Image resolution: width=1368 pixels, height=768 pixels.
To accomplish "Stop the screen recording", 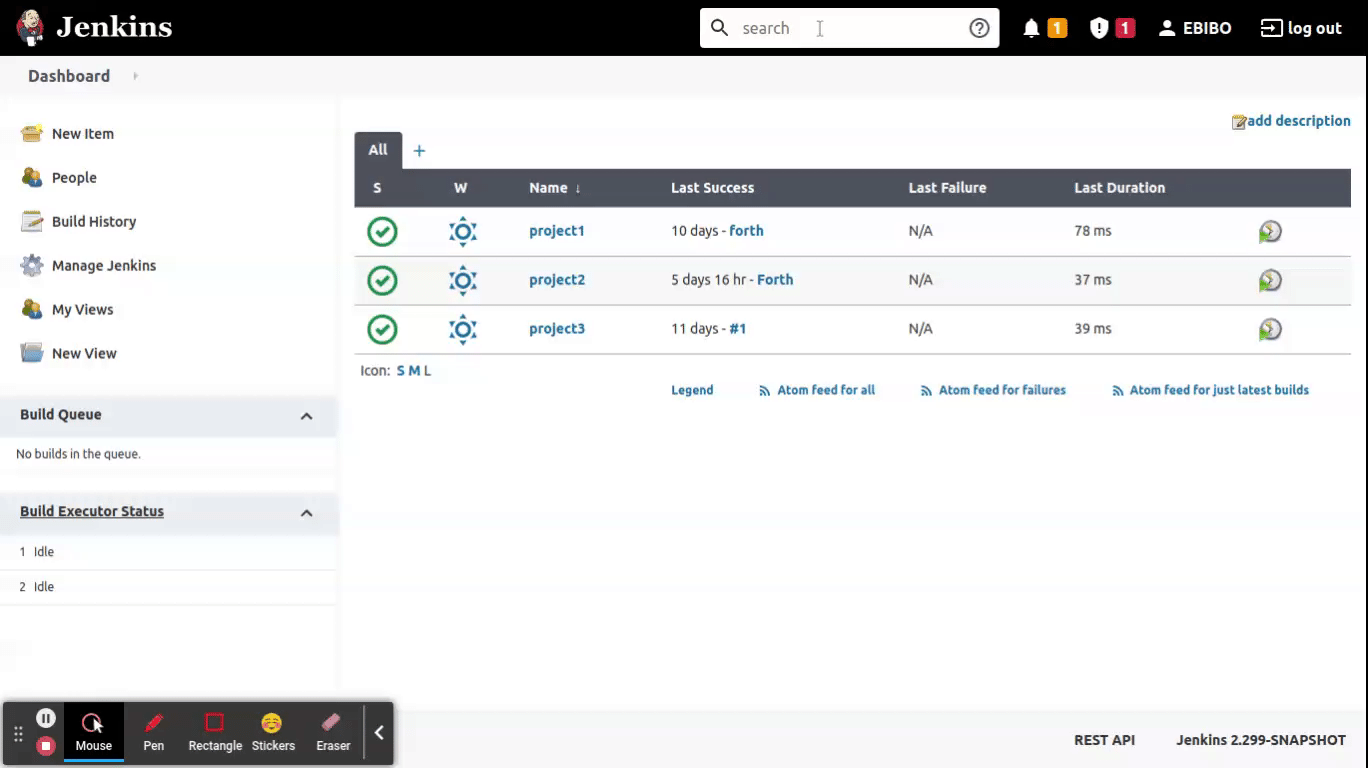I will 46,744.
